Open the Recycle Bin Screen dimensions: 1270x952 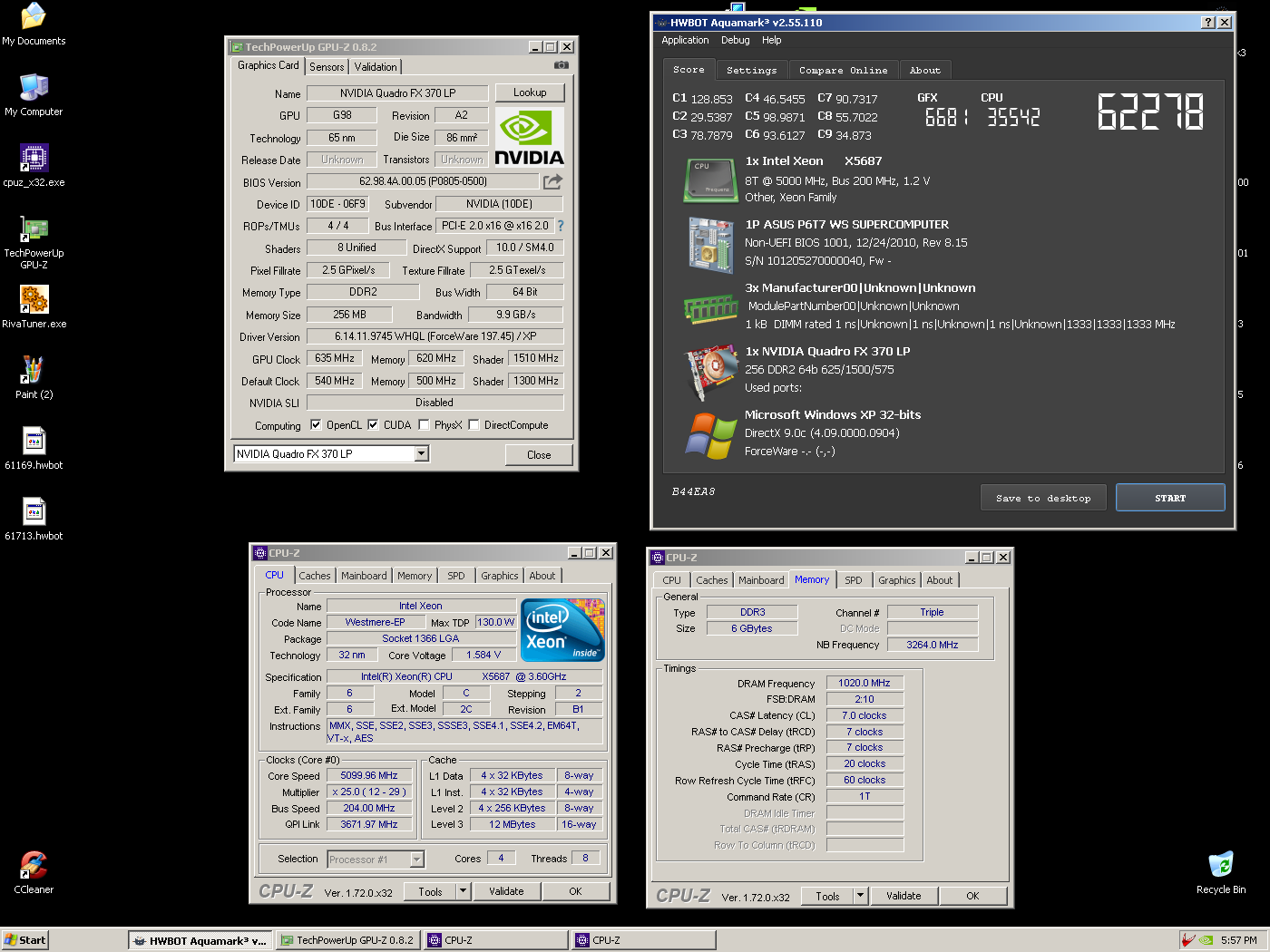click(x=1221, y=873)
